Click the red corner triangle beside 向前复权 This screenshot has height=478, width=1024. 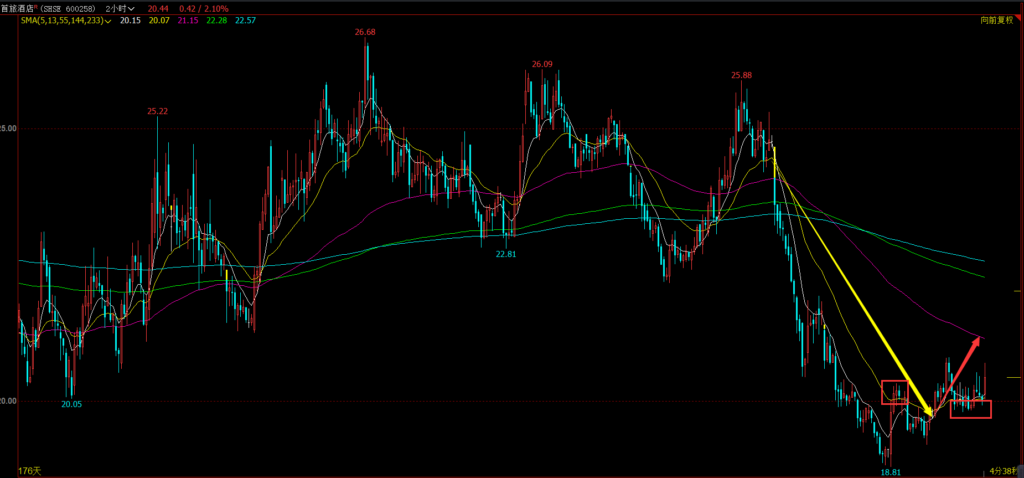(1019, 20)
